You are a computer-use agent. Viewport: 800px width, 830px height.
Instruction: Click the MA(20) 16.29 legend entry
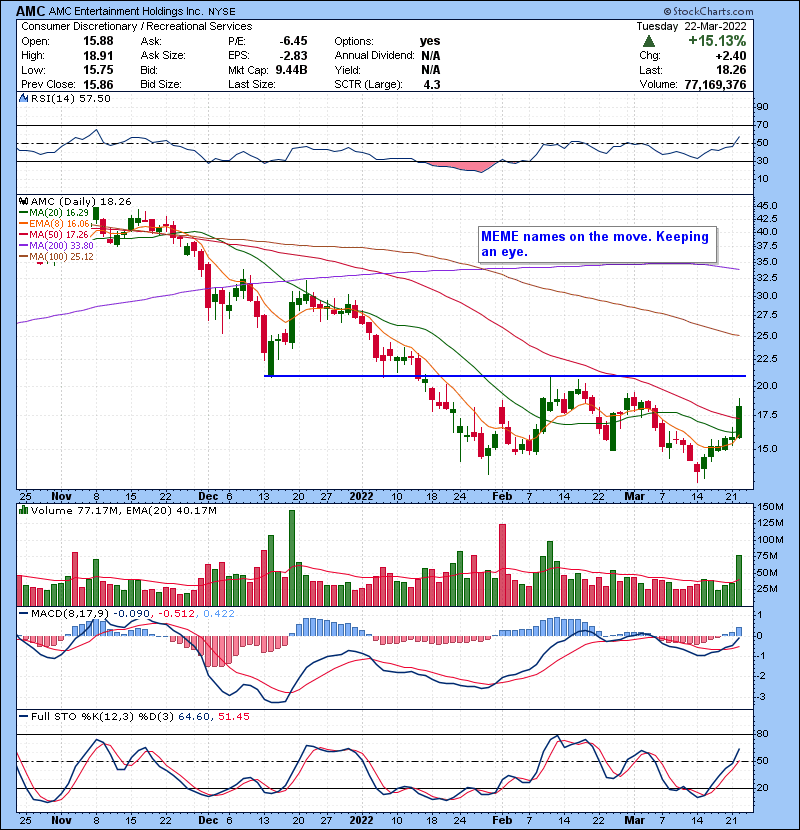(55, 213)
